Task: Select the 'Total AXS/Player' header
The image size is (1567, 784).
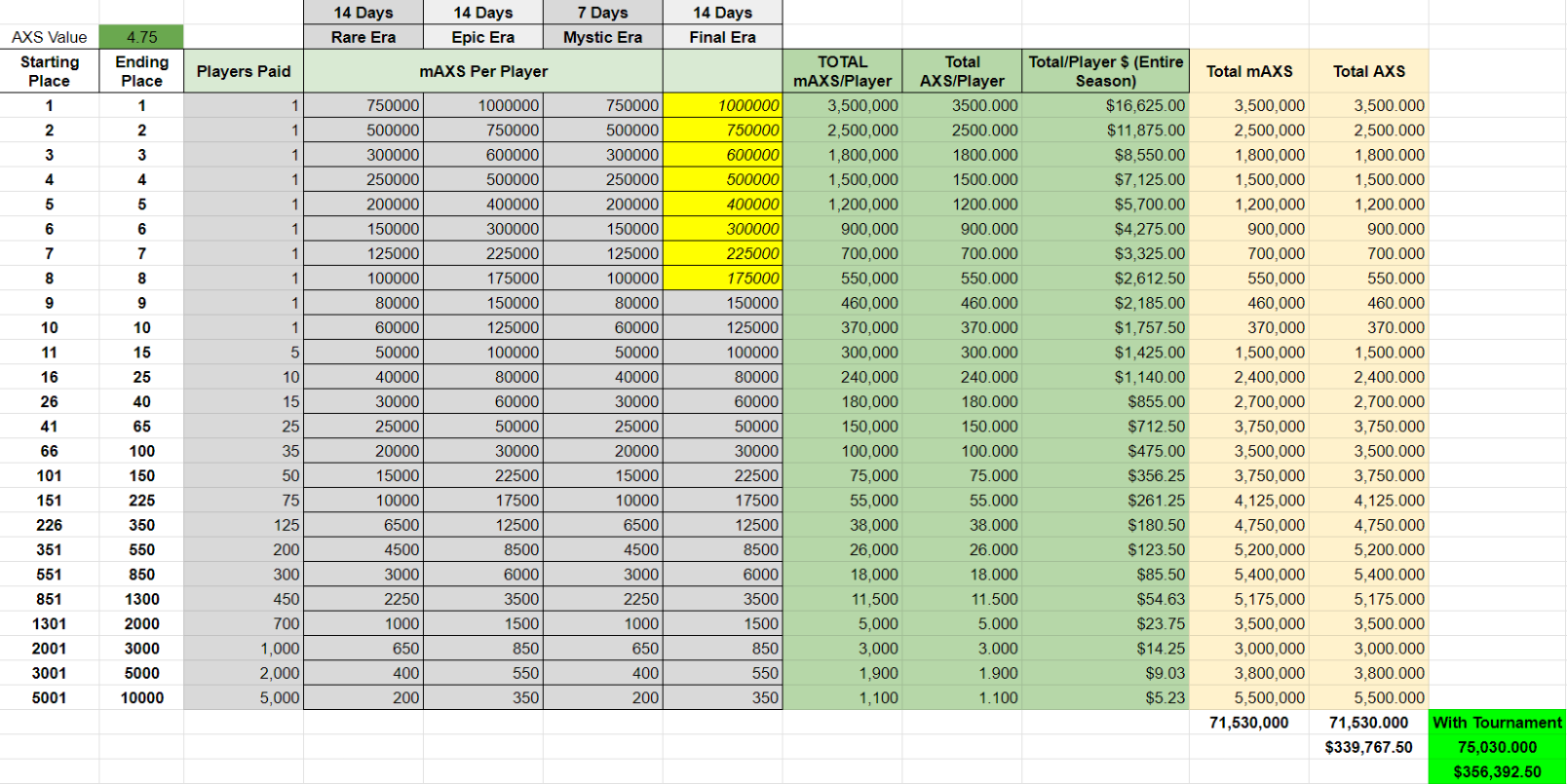Action: (962, 71)
